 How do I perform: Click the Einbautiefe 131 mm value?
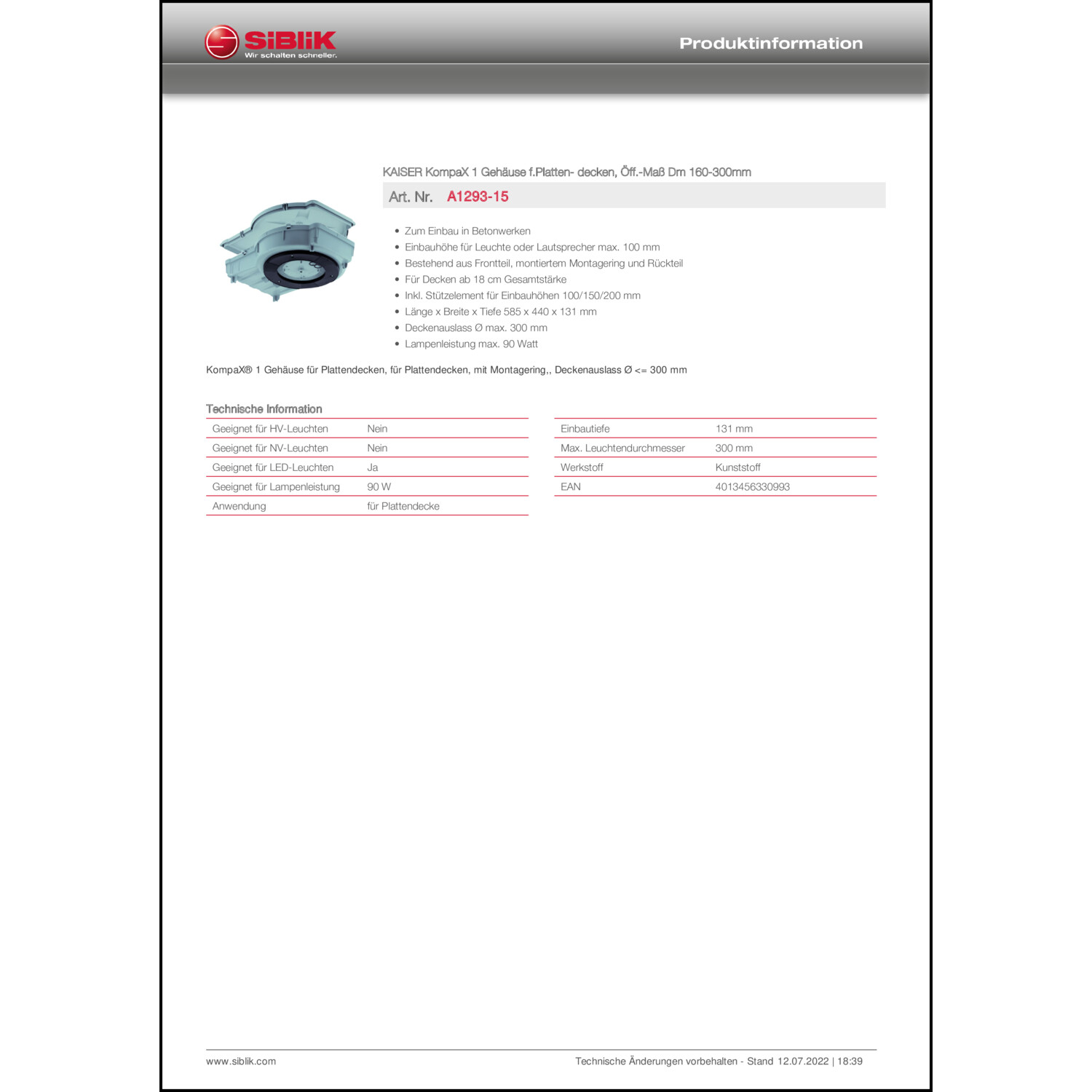(x=734, y=429)
